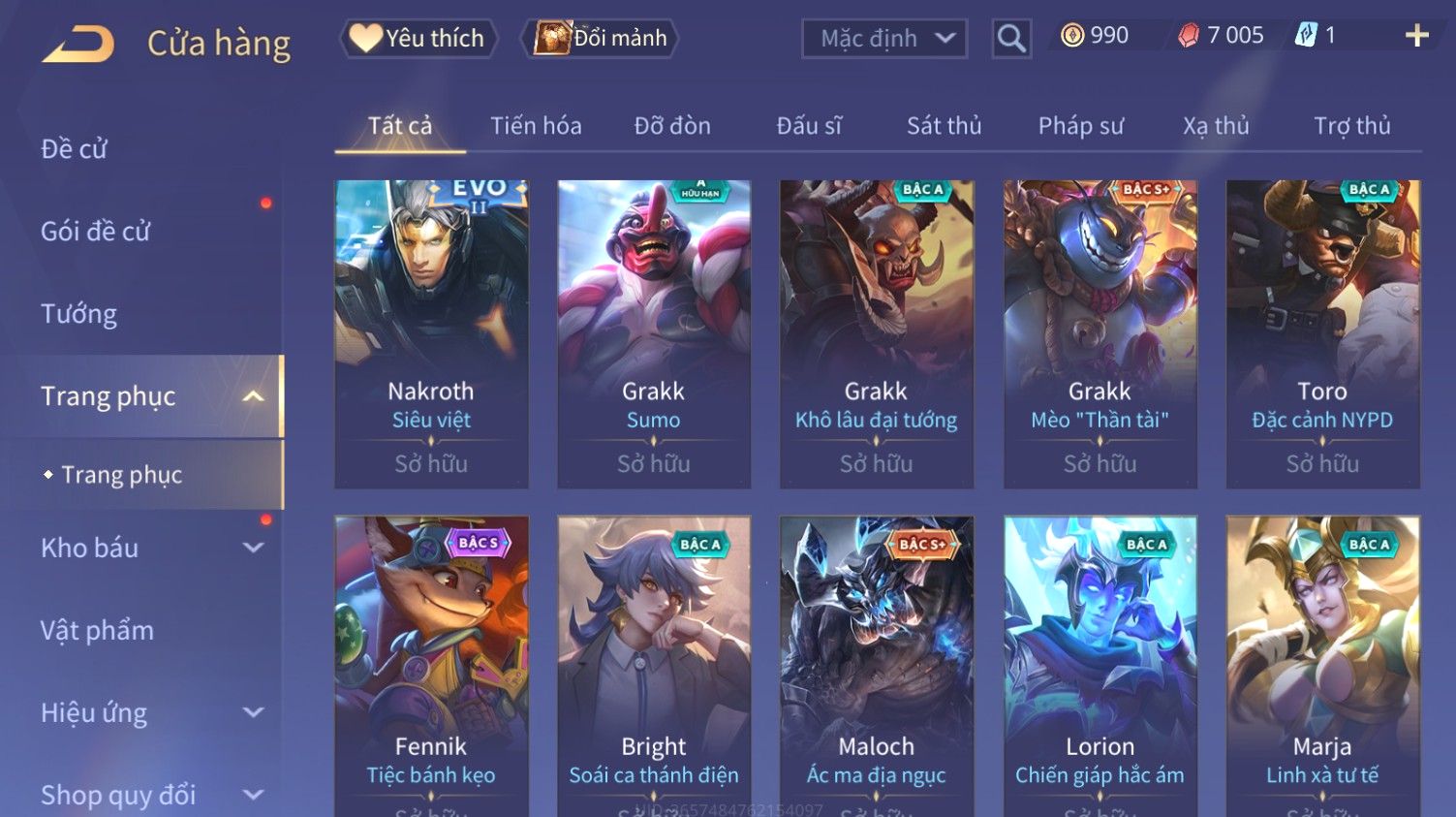This screenshot has height=817, width=1456.
Task: Expand the Hiệu ứng sidebar section
Action: click(x=253, y=712)
